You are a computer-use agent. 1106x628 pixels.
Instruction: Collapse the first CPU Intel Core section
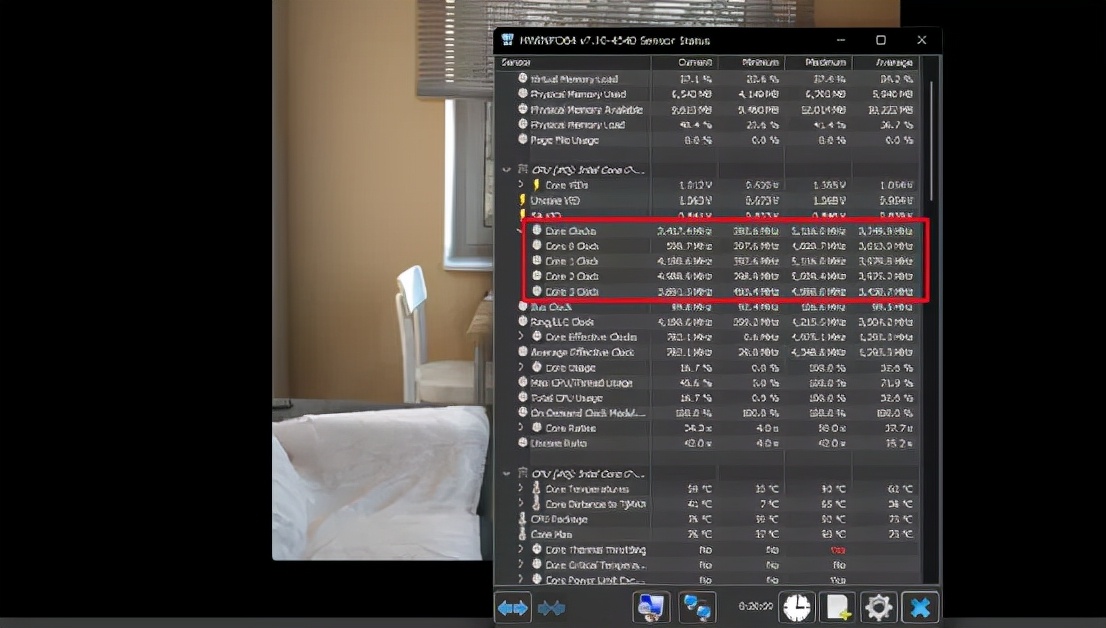pyautogui.click(x=507, y=170)
